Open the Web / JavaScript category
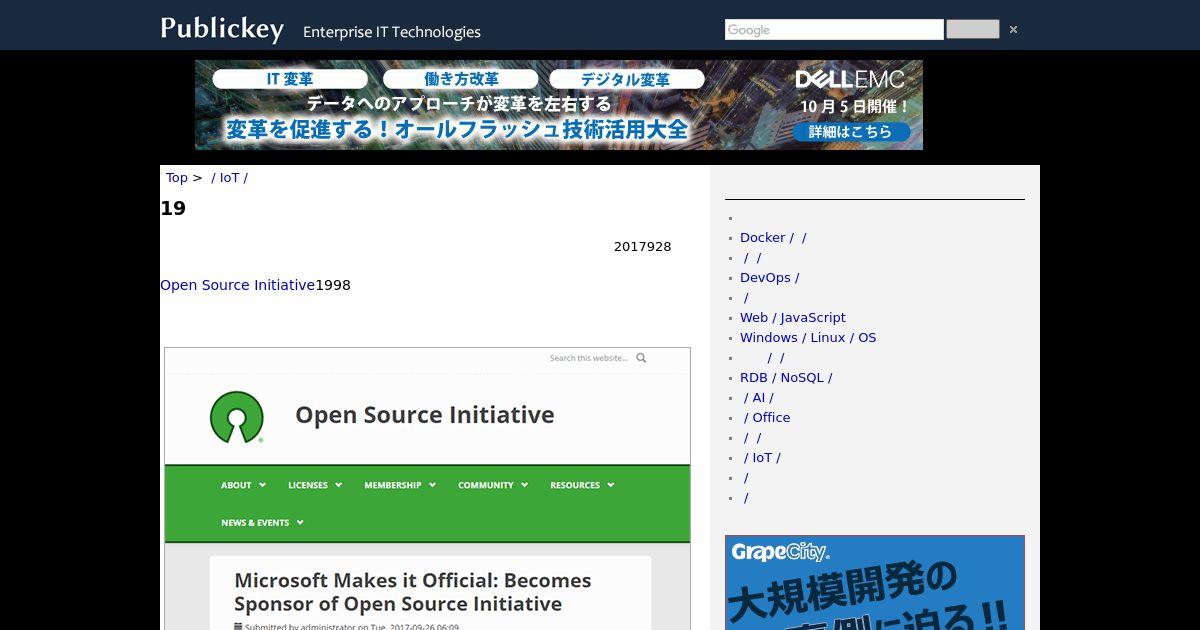Screen dimensions: 1200x630 tap(792, 317)
